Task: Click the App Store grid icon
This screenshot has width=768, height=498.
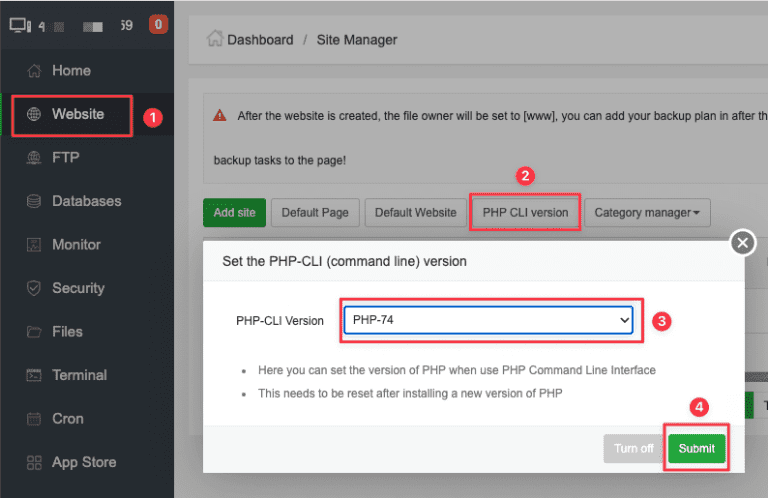Action: click(34, 462)
